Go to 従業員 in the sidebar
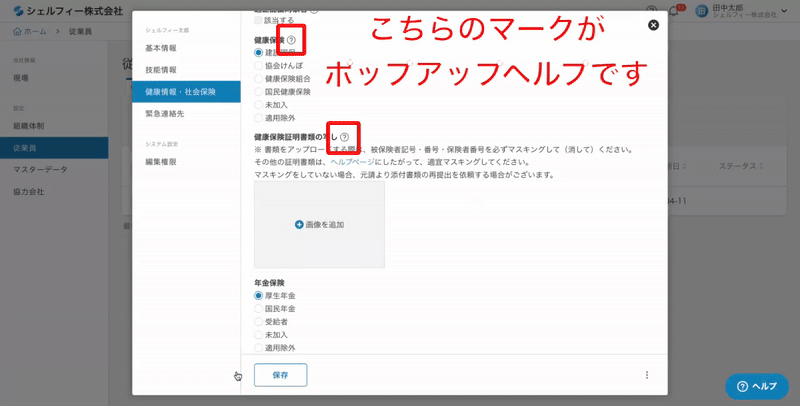The width and height of the screenshot is (800, 406). [x=54, y=148]
